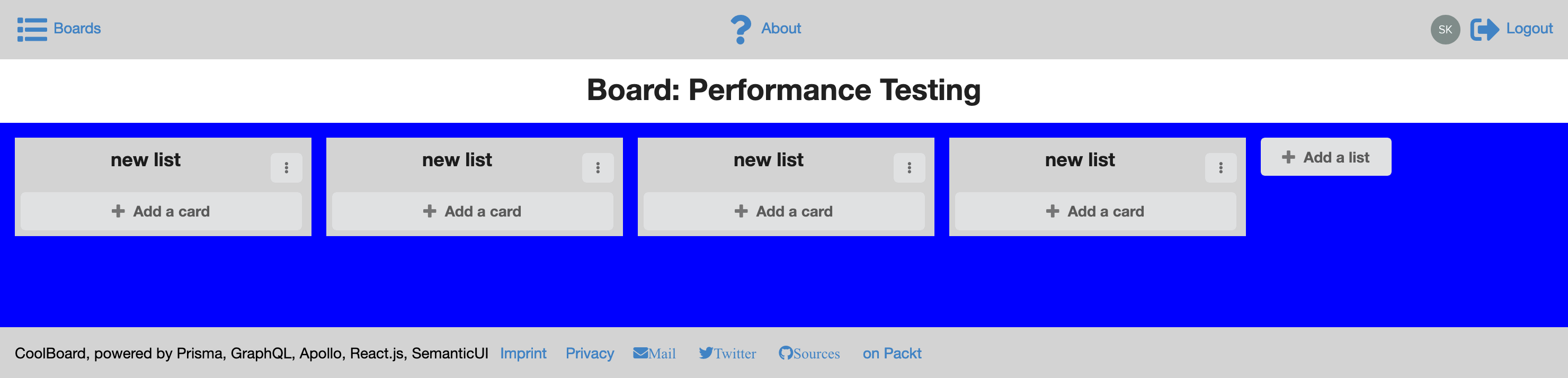Image resolution: width=1568 pixels, height=378 pixels.
Task: Add a card to the first list
Action: [162, 211]
